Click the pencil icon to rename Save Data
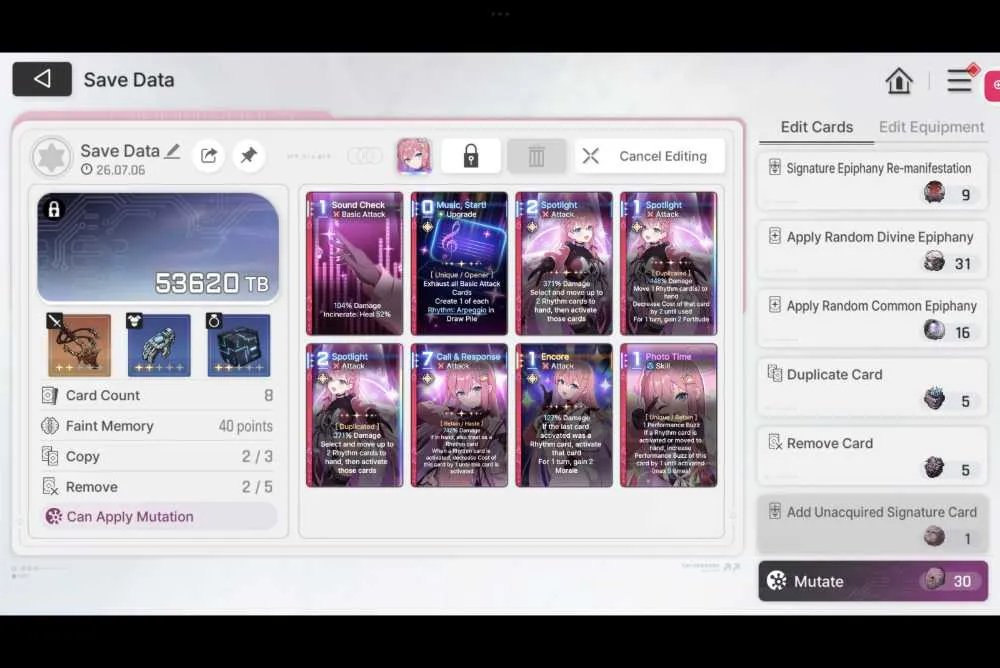The image size is (1000, 668). (172, 151)
